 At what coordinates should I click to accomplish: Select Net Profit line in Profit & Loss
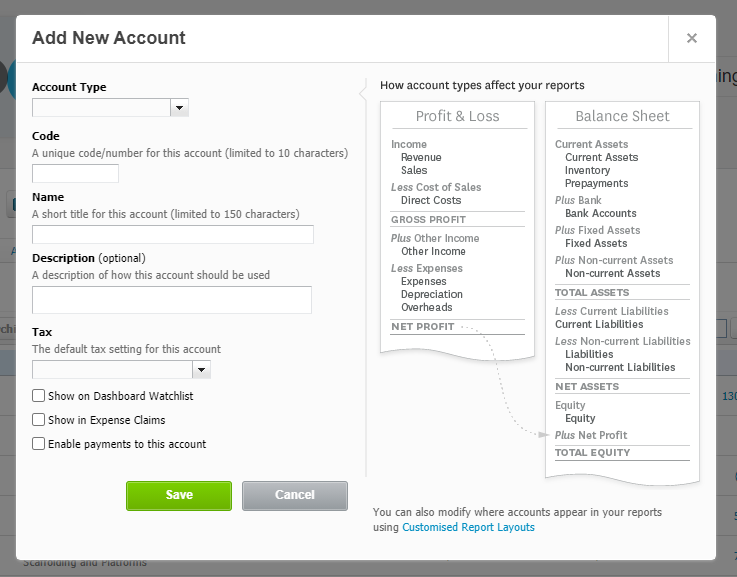423,327
